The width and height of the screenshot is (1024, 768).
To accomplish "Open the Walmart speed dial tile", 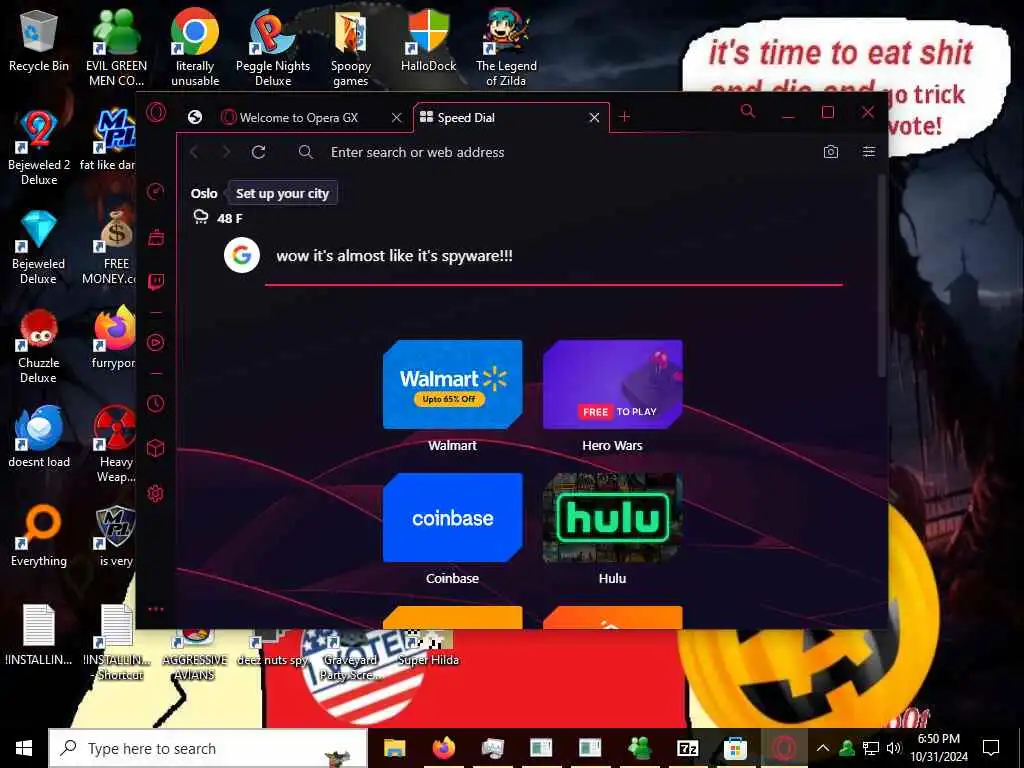I will [453, 384].
